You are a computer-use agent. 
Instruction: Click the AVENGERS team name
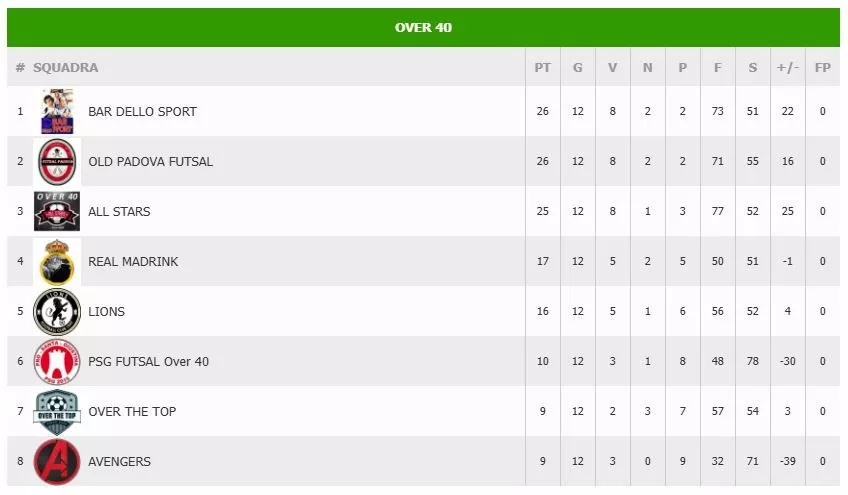120,462
